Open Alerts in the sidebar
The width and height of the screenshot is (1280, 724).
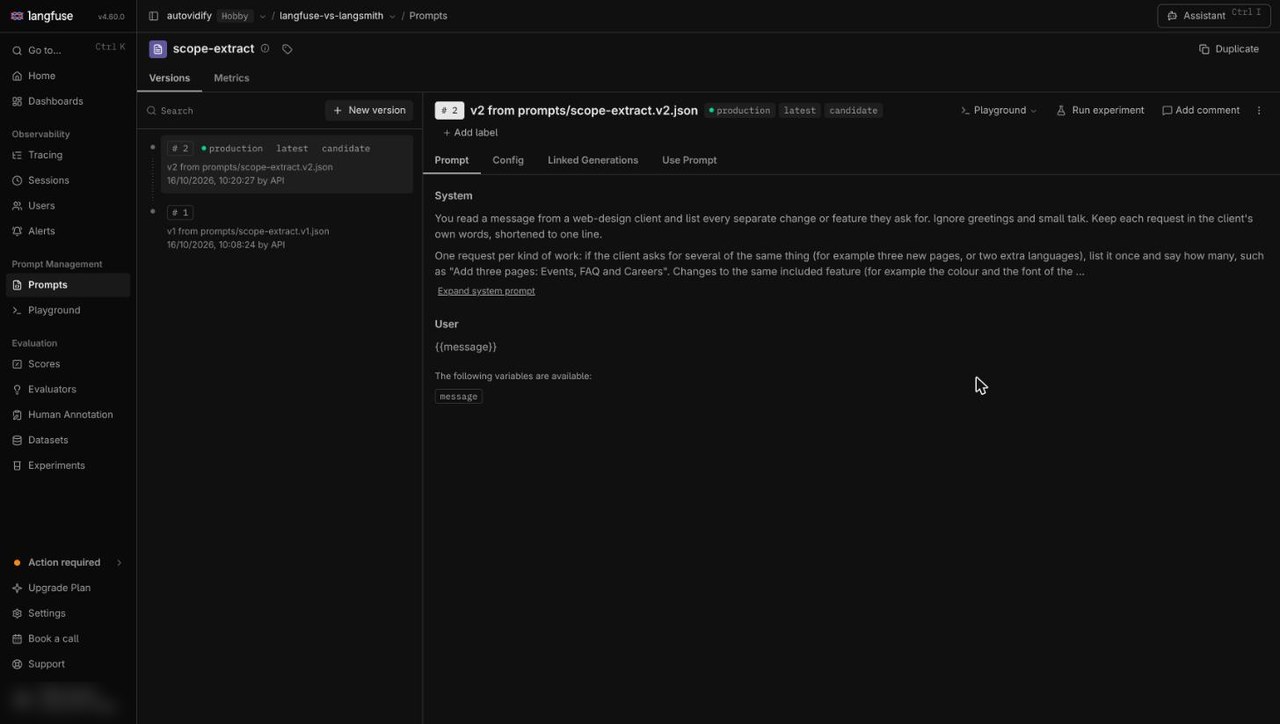point(68,231)
